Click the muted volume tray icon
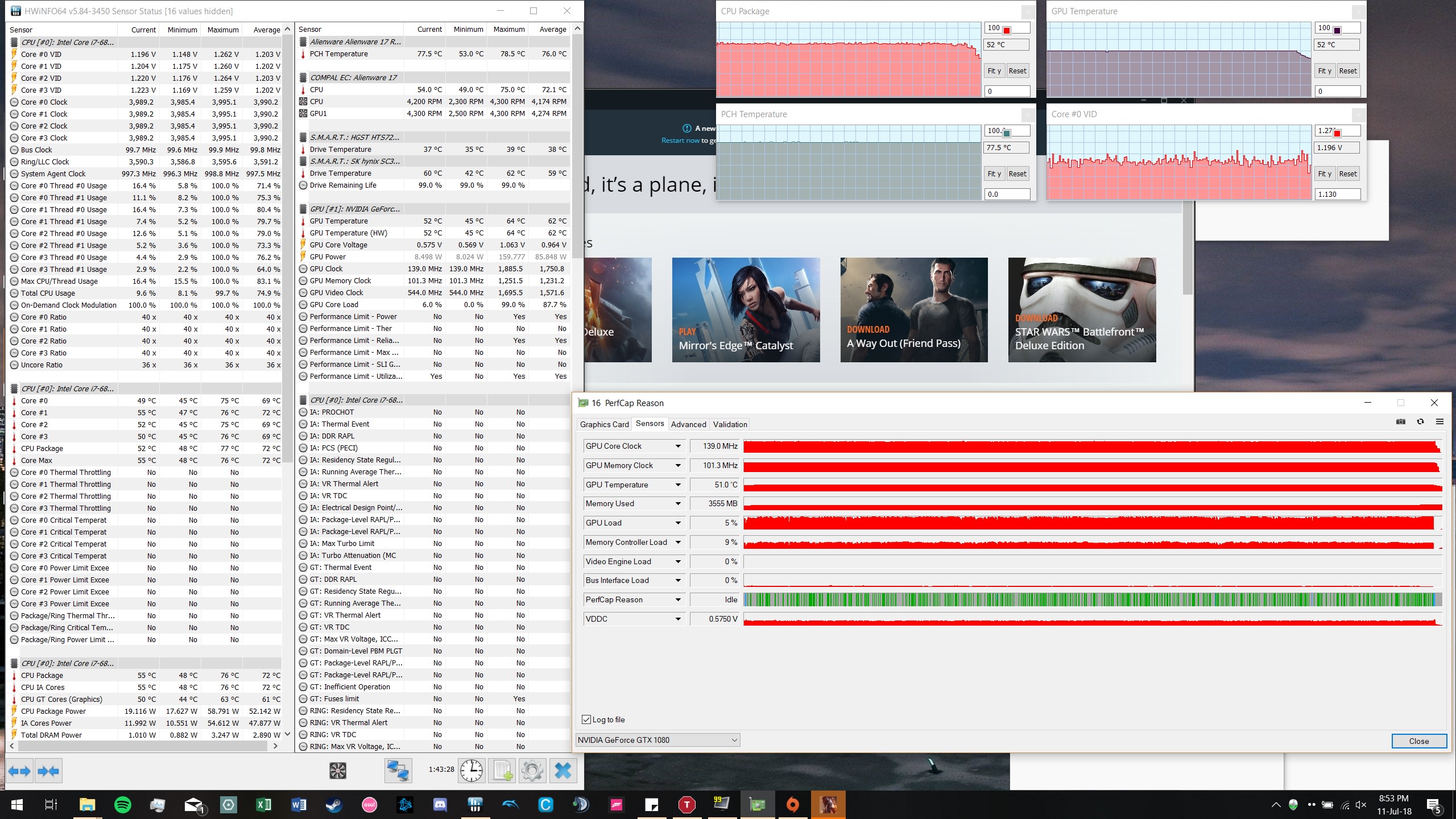1456x819 pixels. (1361, 804)
